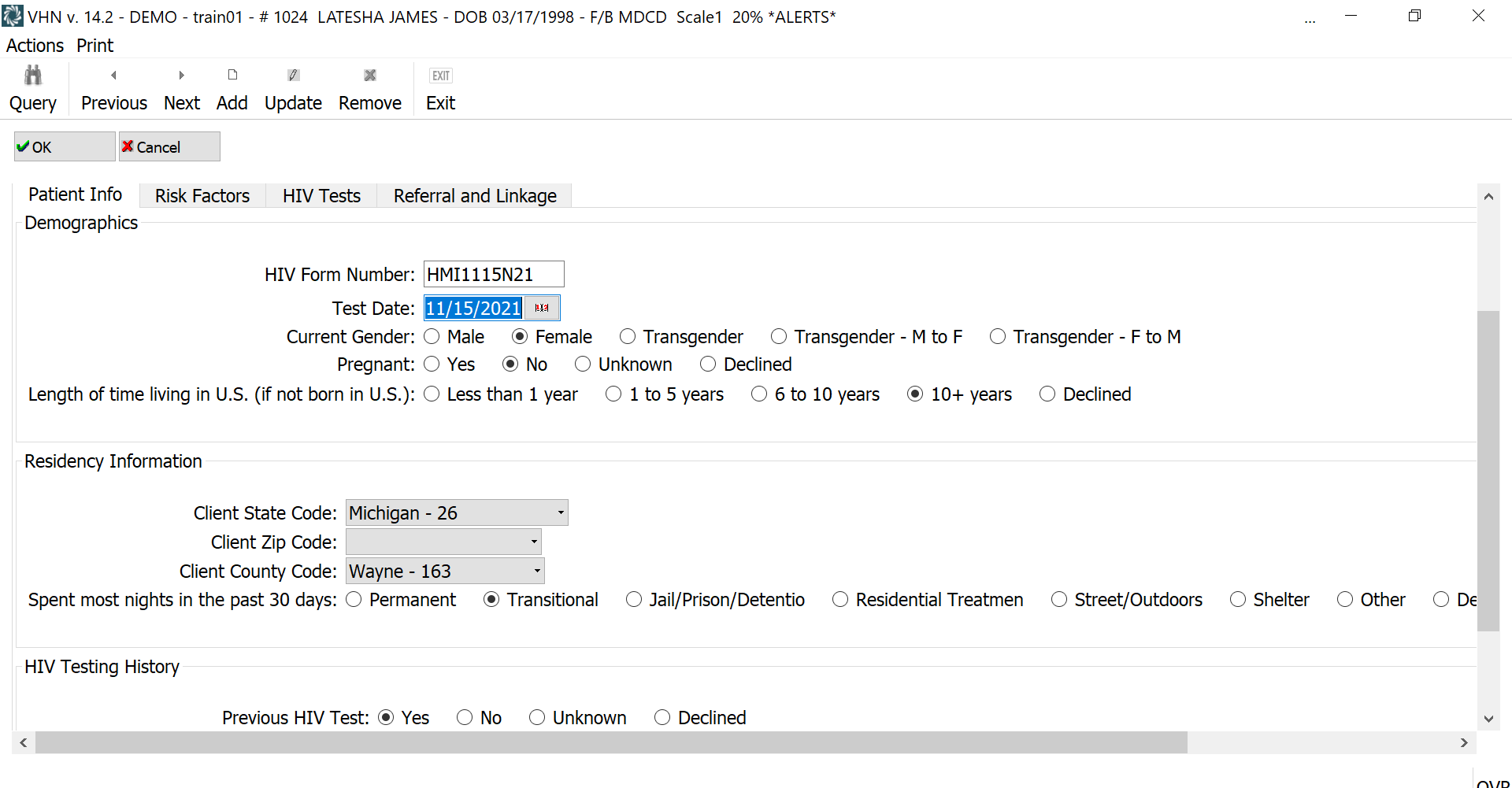Choose Permanent housing option
This screenshot has width=1512, height=788.
[354, 600]
